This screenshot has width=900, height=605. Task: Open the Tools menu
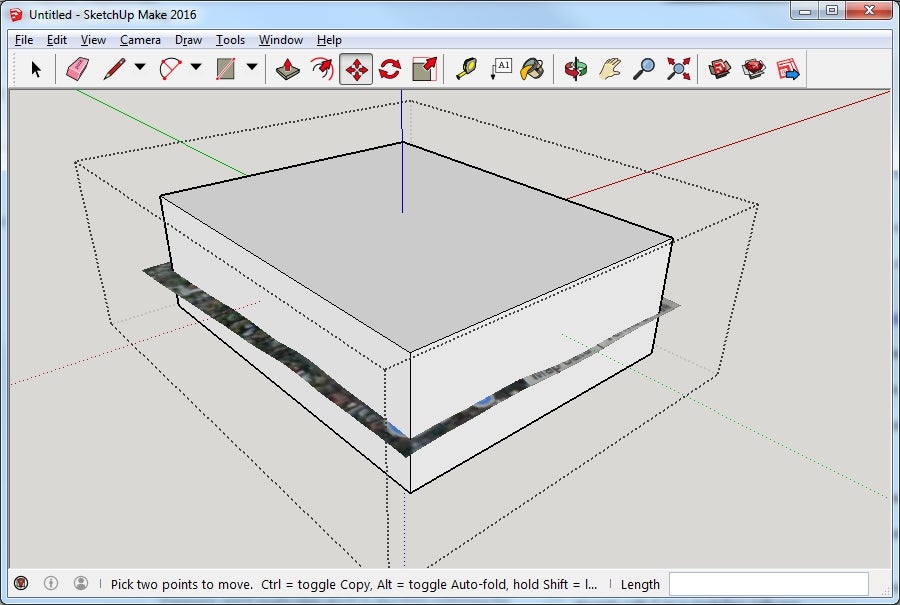(230, 40)
